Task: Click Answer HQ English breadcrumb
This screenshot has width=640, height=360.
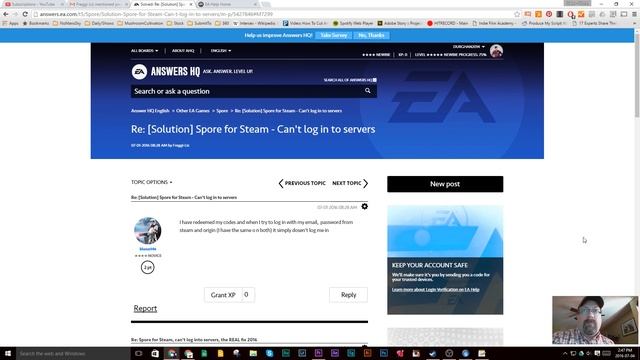Action: 150,111
